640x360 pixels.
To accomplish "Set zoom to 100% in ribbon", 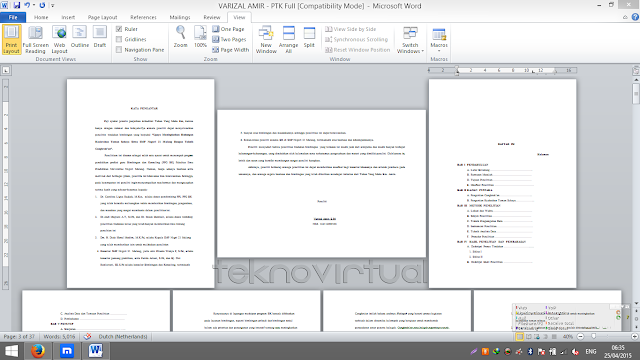I will click(x=200, y=37).
